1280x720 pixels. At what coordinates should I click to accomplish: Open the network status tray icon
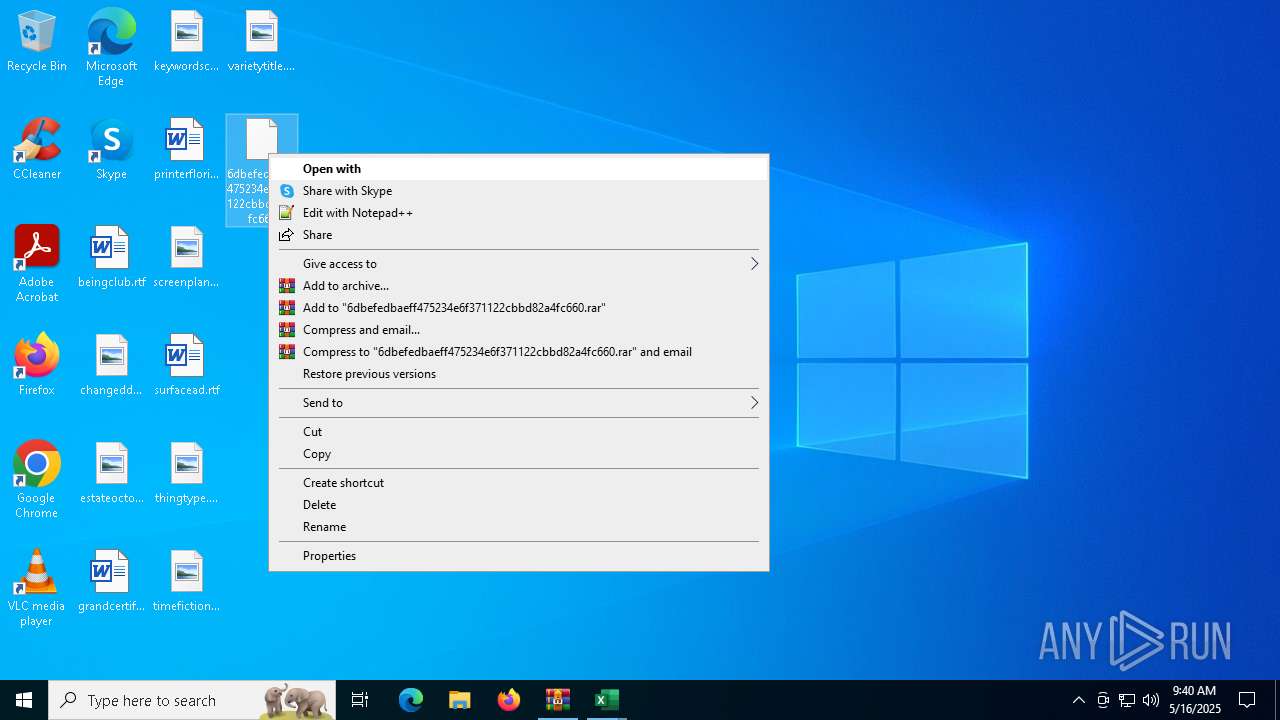click(1127, 700)
